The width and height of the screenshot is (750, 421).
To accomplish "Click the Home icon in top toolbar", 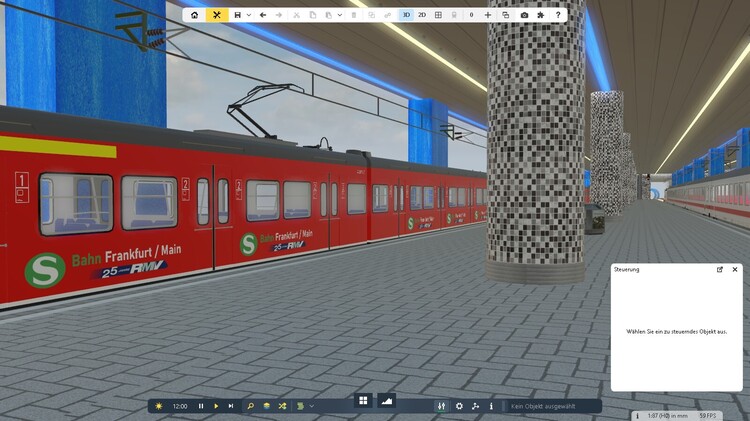I will [x=195, y=15].
